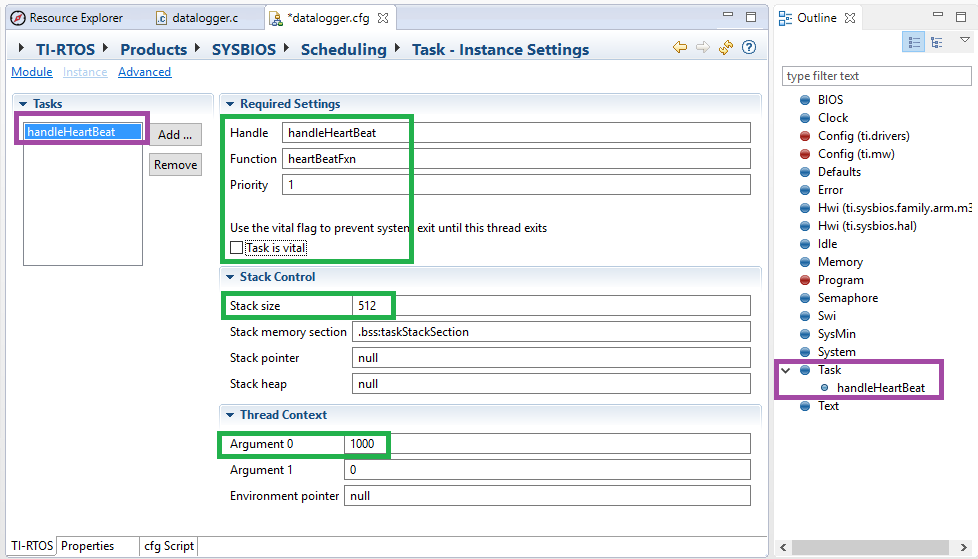Select Semaphore in the Outline tree
The image size is (978, 559).
pyautogui.click(x=847, y=298)
